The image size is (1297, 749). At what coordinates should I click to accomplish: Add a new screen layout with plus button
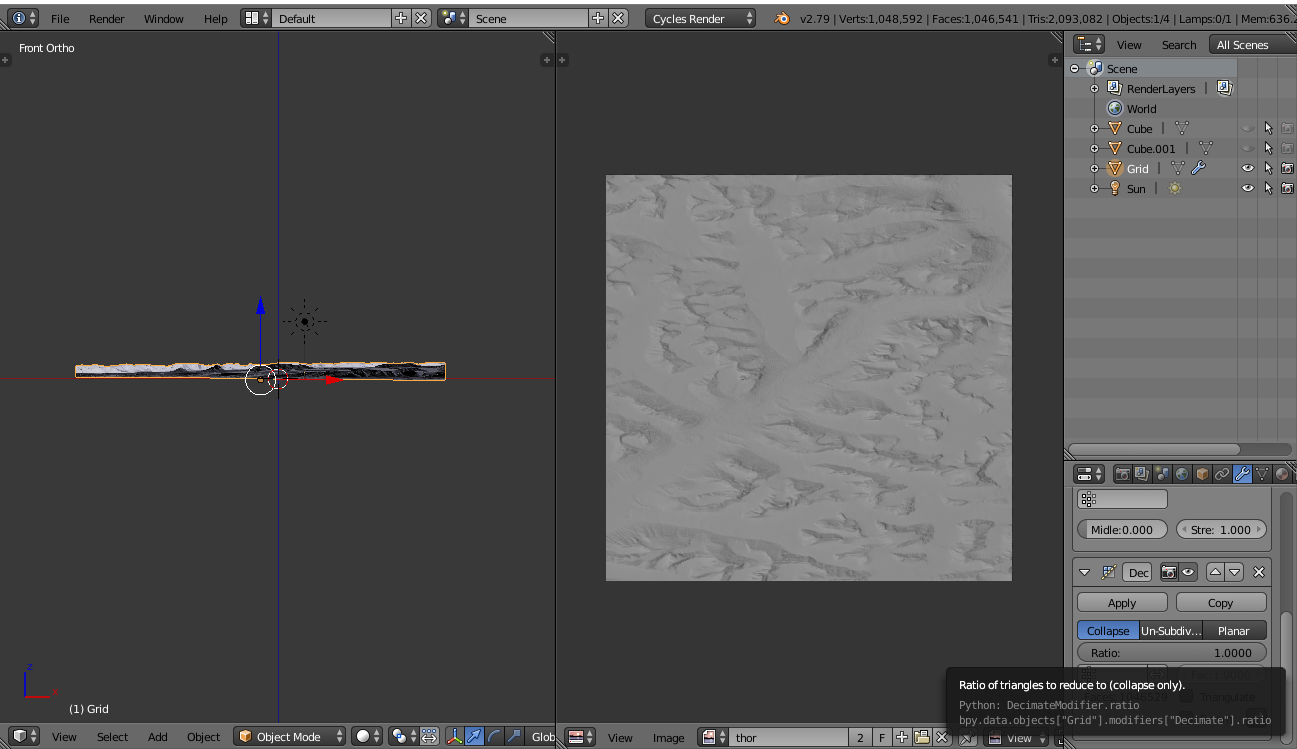[x=401, y=18]
